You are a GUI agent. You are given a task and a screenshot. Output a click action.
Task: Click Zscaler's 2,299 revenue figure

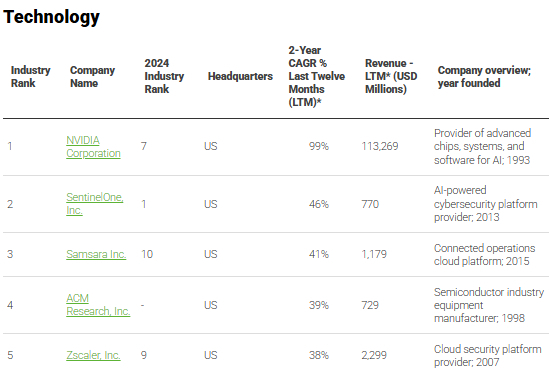coord(374,355)
